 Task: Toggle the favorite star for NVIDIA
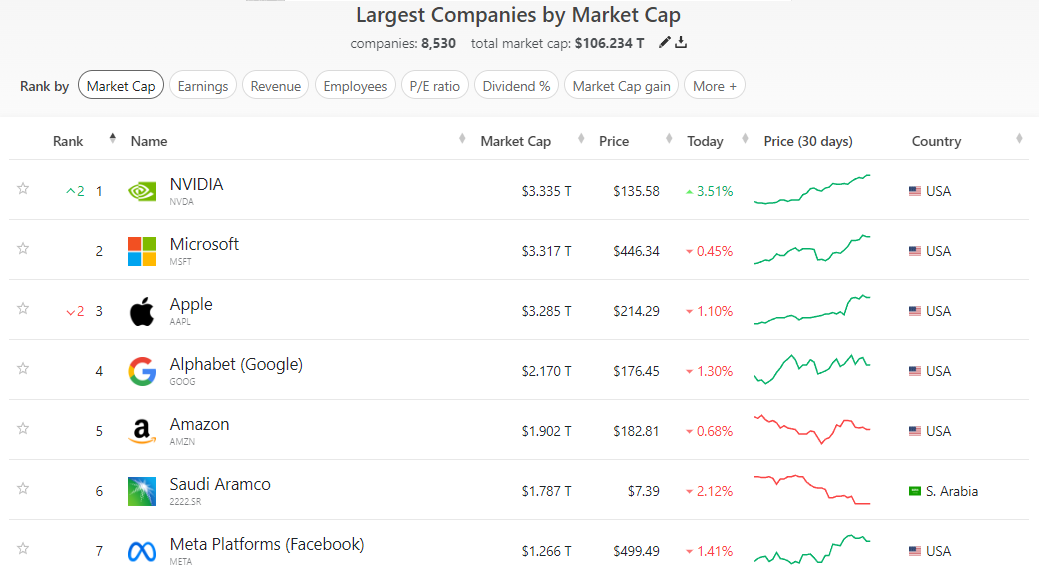[23, 188]
